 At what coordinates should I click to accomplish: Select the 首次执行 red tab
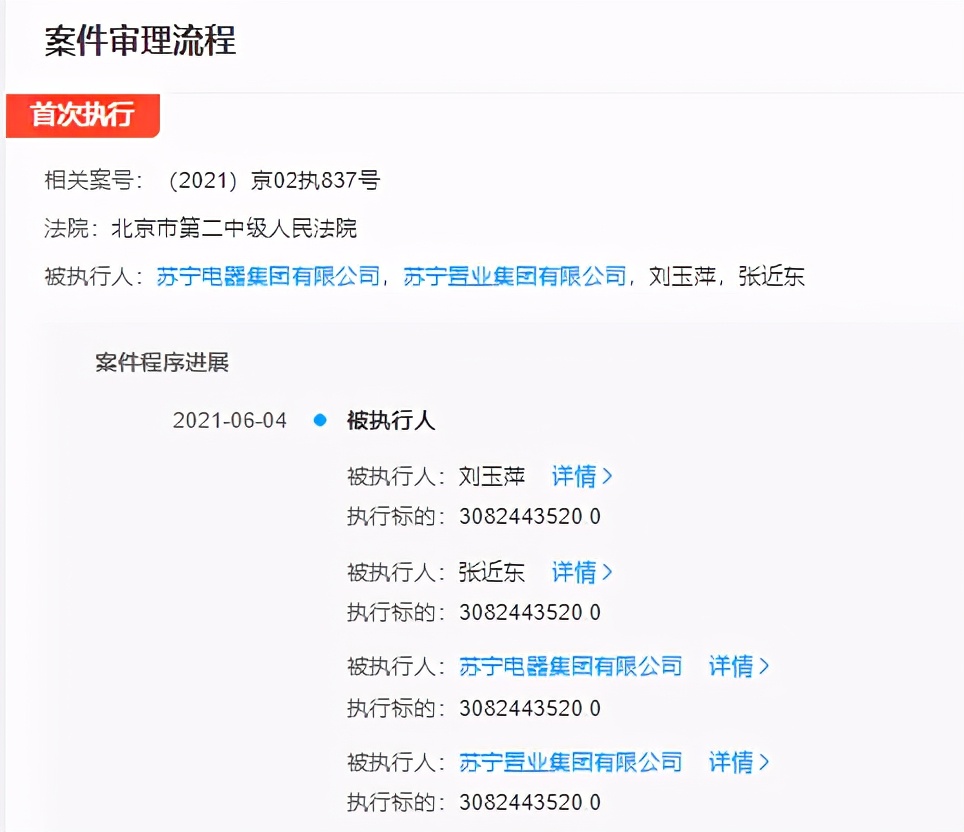point(83,115)
